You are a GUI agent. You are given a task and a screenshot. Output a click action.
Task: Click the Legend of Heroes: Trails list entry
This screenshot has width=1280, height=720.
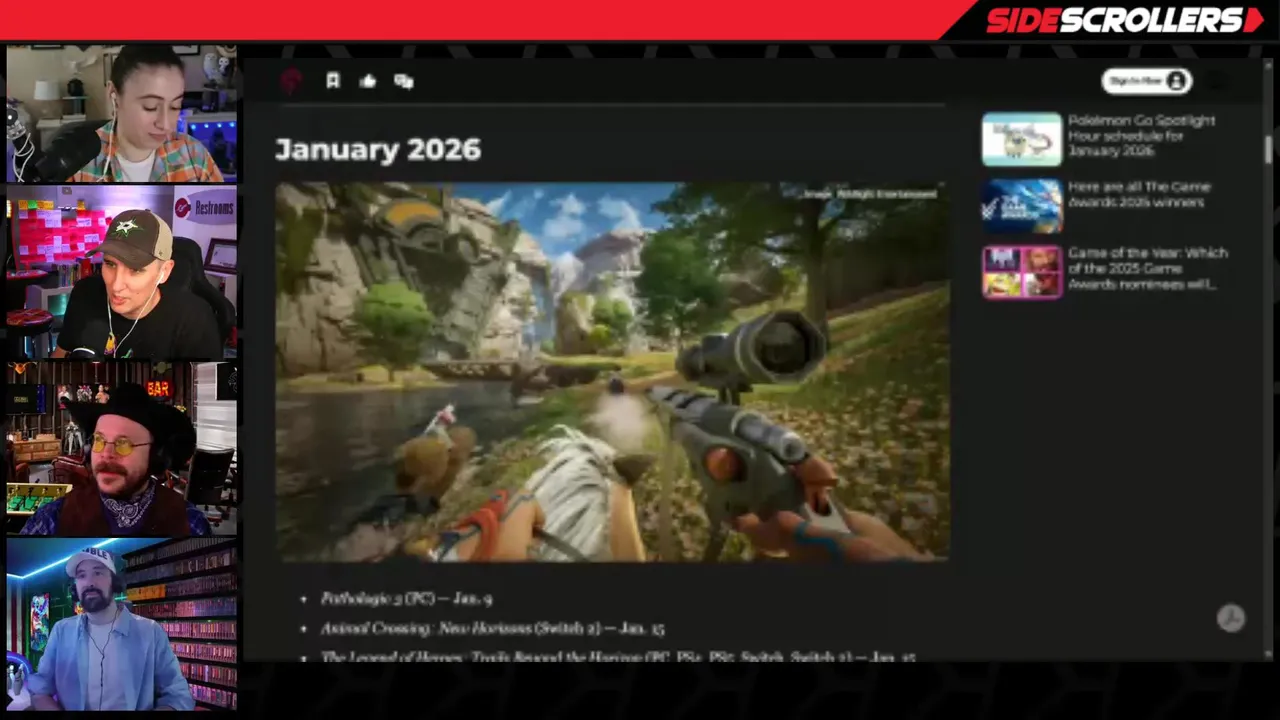point(618,657)
